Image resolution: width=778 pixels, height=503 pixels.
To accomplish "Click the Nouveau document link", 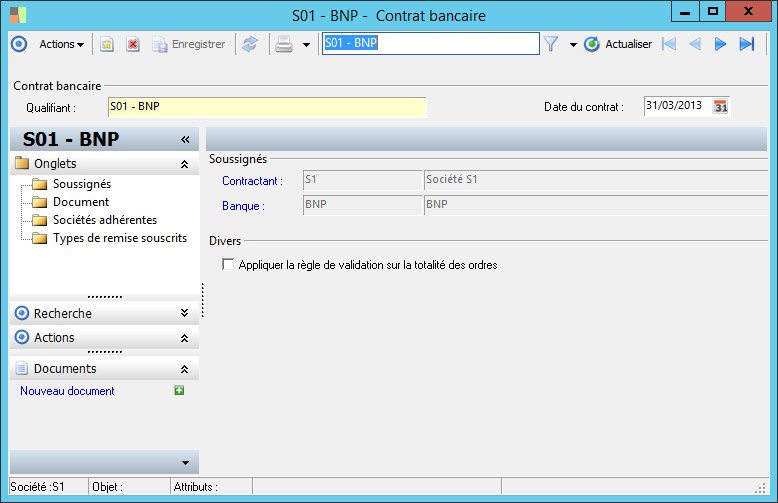I will 67,391.
